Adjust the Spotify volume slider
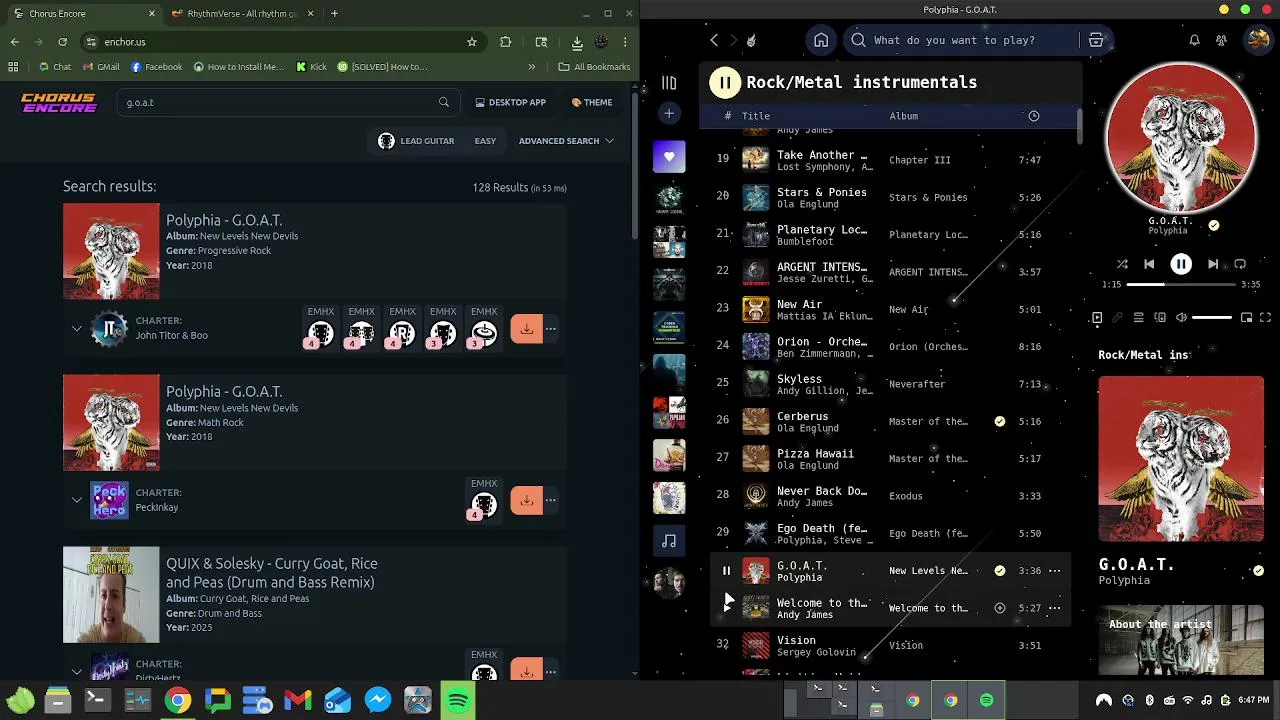The width and height of the screenshot is (1280, 720). point(1212,317)
